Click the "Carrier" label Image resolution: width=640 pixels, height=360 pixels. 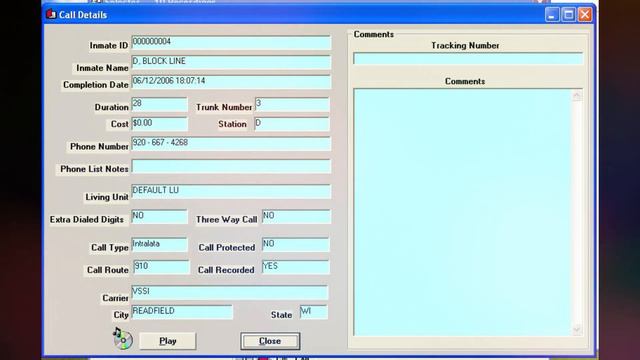pos(115,298)
